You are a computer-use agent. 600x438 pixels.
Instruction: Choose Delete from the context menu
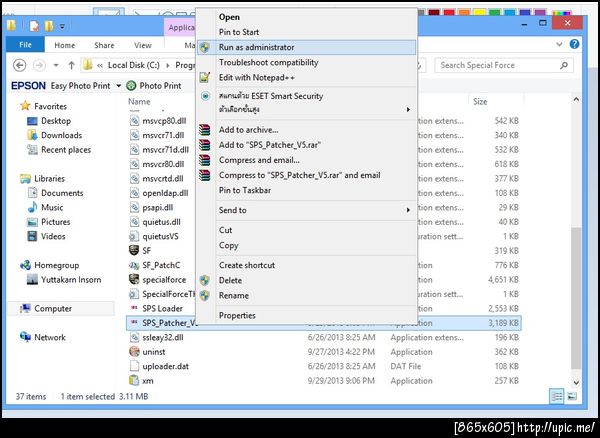pos(307,280)
